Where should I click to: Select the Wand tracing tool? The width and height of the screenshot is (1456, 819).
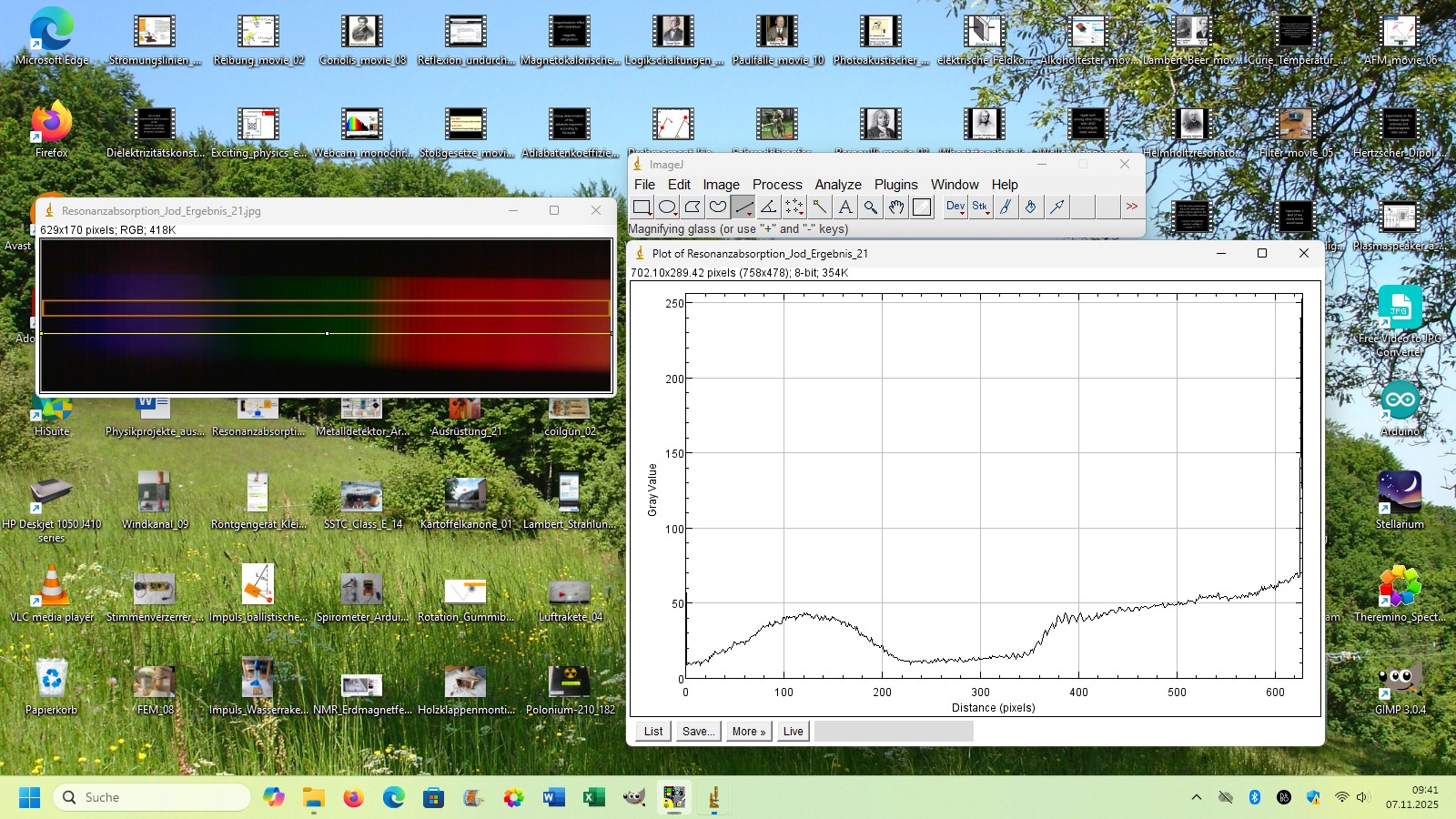820,207
